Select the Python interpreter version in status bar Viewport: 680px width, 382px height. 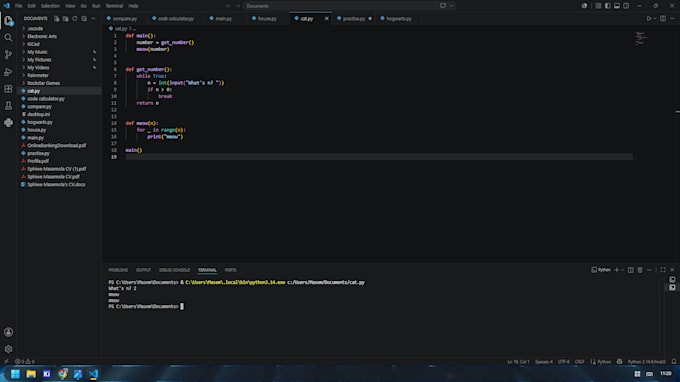pos(647,362)
